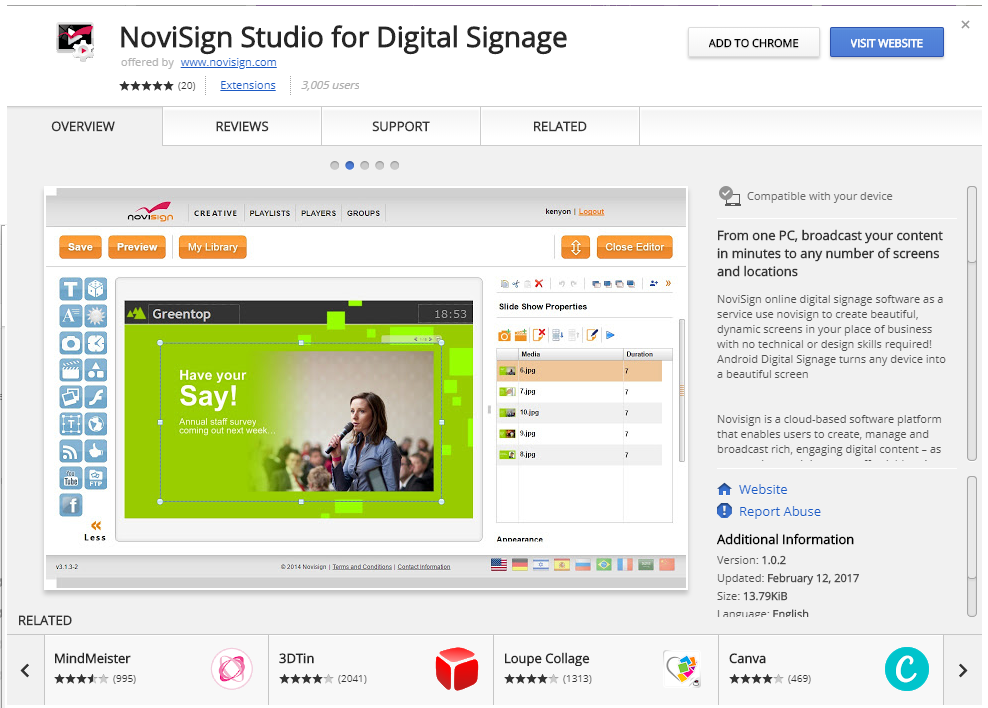The width and height of the screenshot is (988, 708).
Task: Click the add user icon in editor toolbar
Action: [x=653, y=283]
